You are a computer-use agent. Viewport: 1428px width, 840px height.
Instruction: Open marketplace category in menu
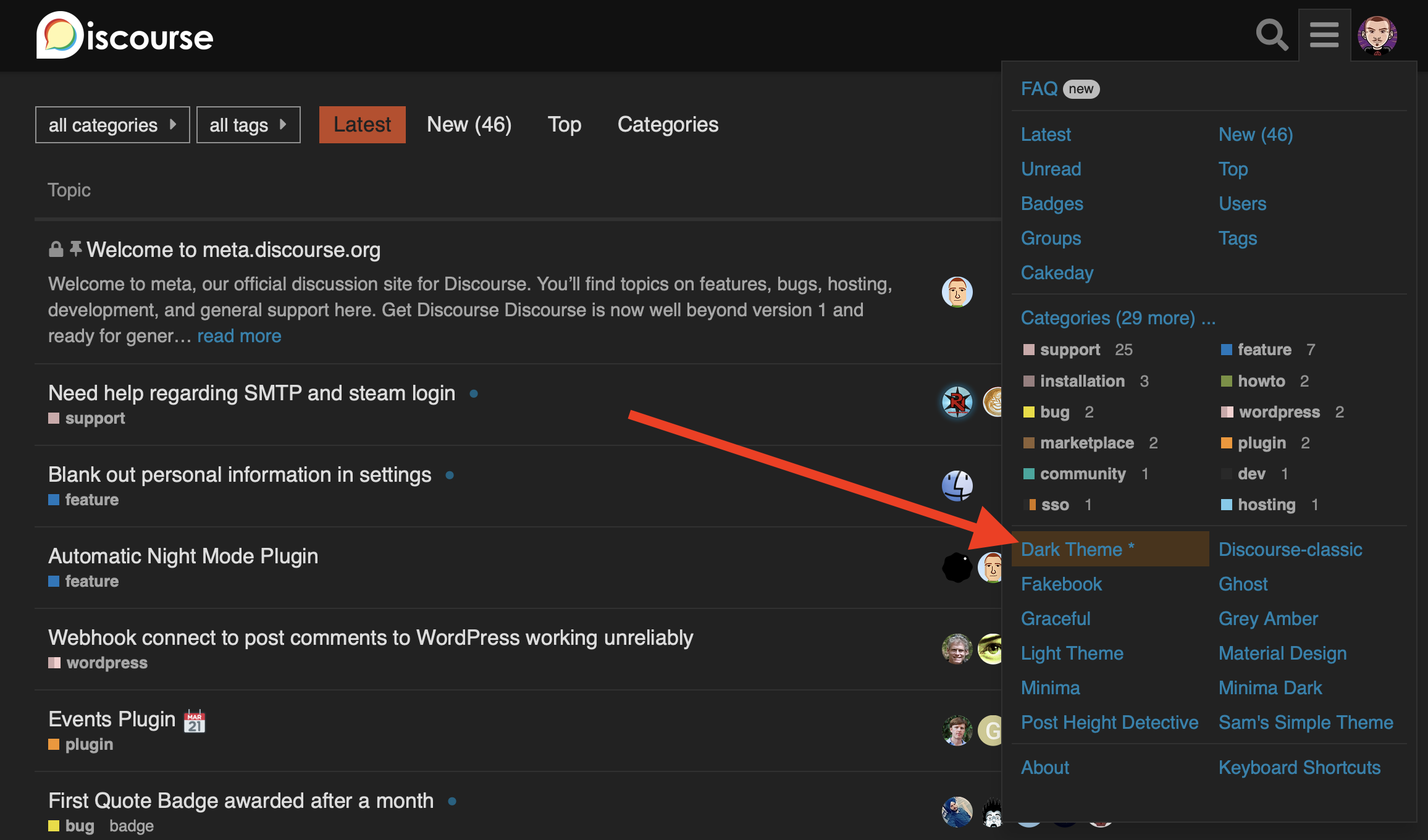[x=1087, y=443]
